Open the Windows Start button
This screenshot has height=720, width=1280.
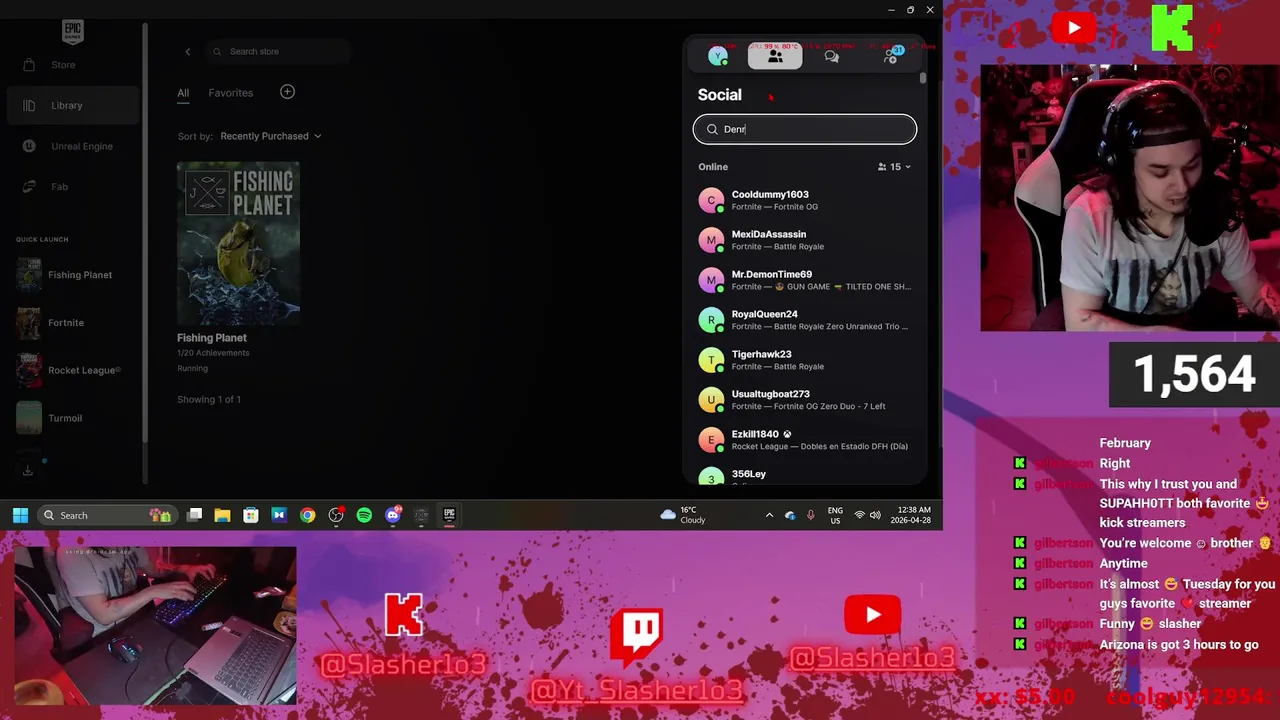pos(20,515)
